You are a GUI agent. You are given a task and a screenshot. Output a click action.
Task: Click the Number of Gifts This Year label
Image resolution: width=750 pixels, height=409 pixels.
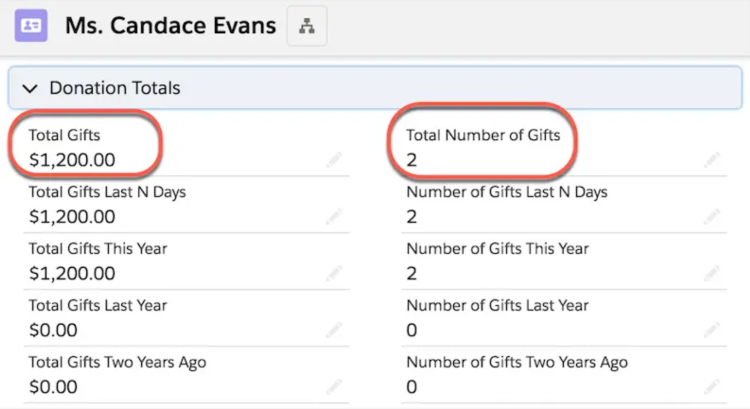pyautogui.click(x=497, y=249)
